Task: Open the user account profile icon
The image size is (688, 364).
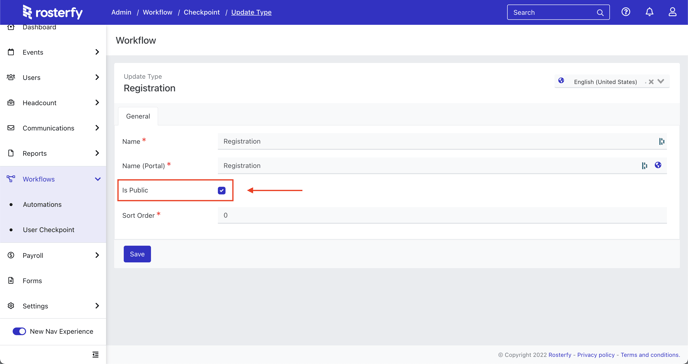Action: 672,12
